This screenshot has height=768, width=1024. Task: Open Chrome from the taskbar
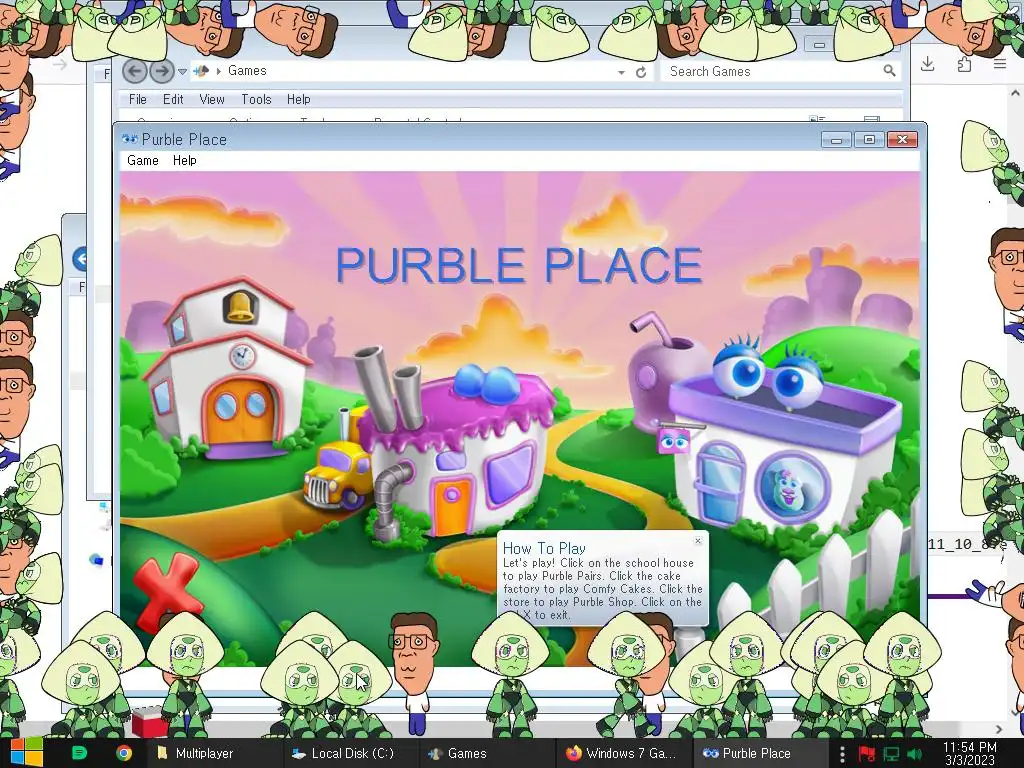click(x=123, y=753)
